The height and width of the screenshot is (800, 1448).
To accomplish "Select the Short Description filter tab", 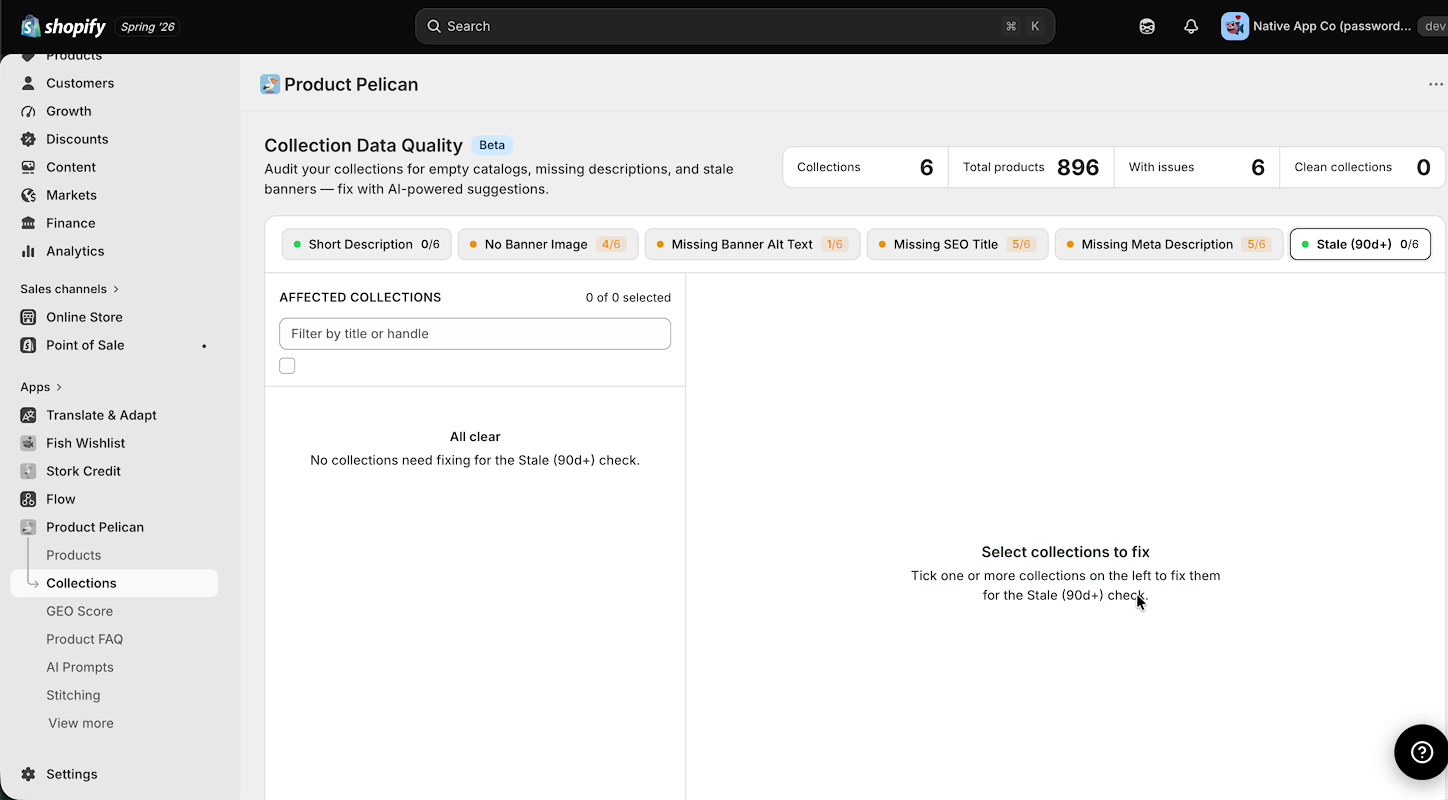I will pos(366,244).
